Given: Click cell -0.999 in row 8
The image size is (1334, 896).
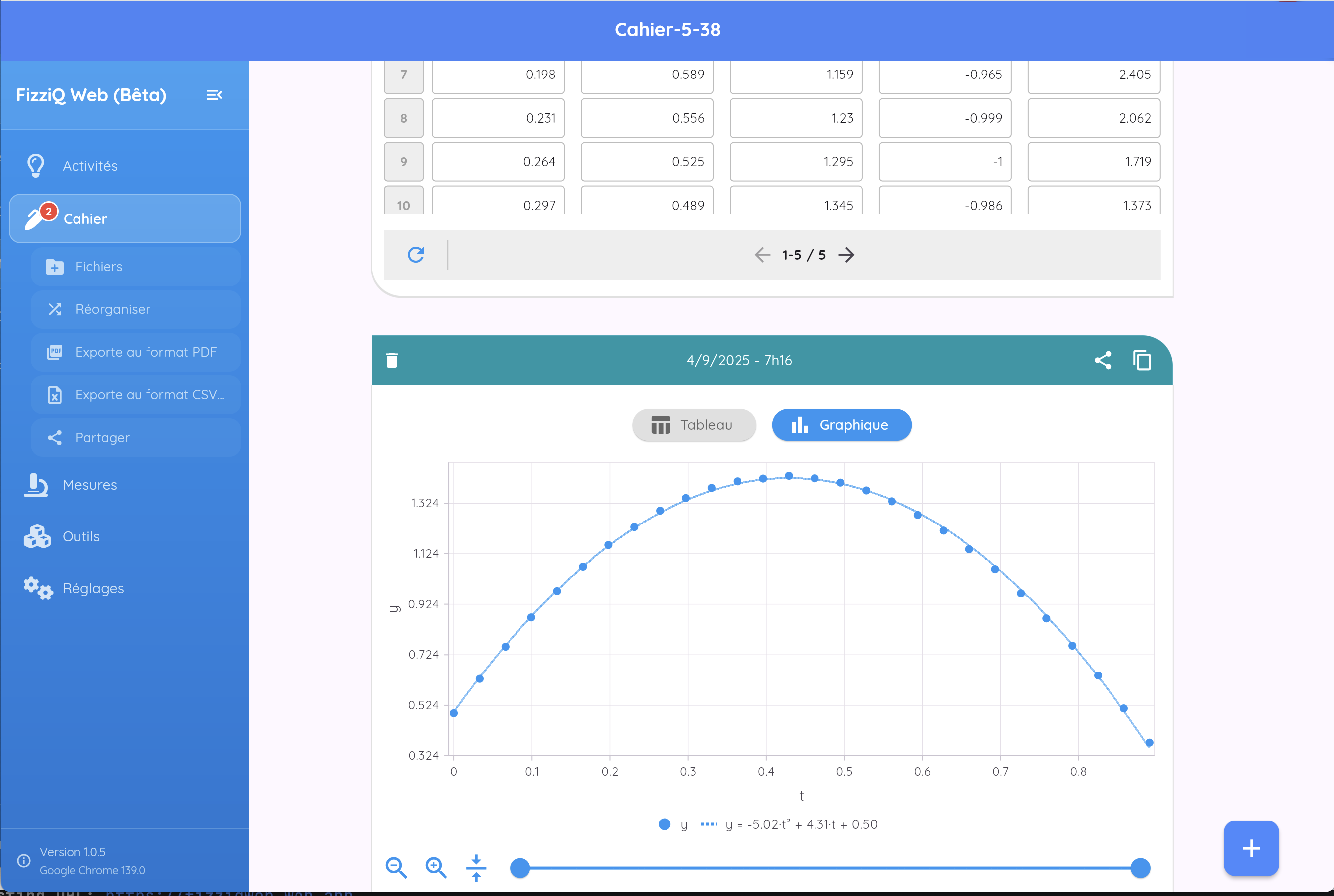Looking at the screenshot, I should (x=945, y=118).
